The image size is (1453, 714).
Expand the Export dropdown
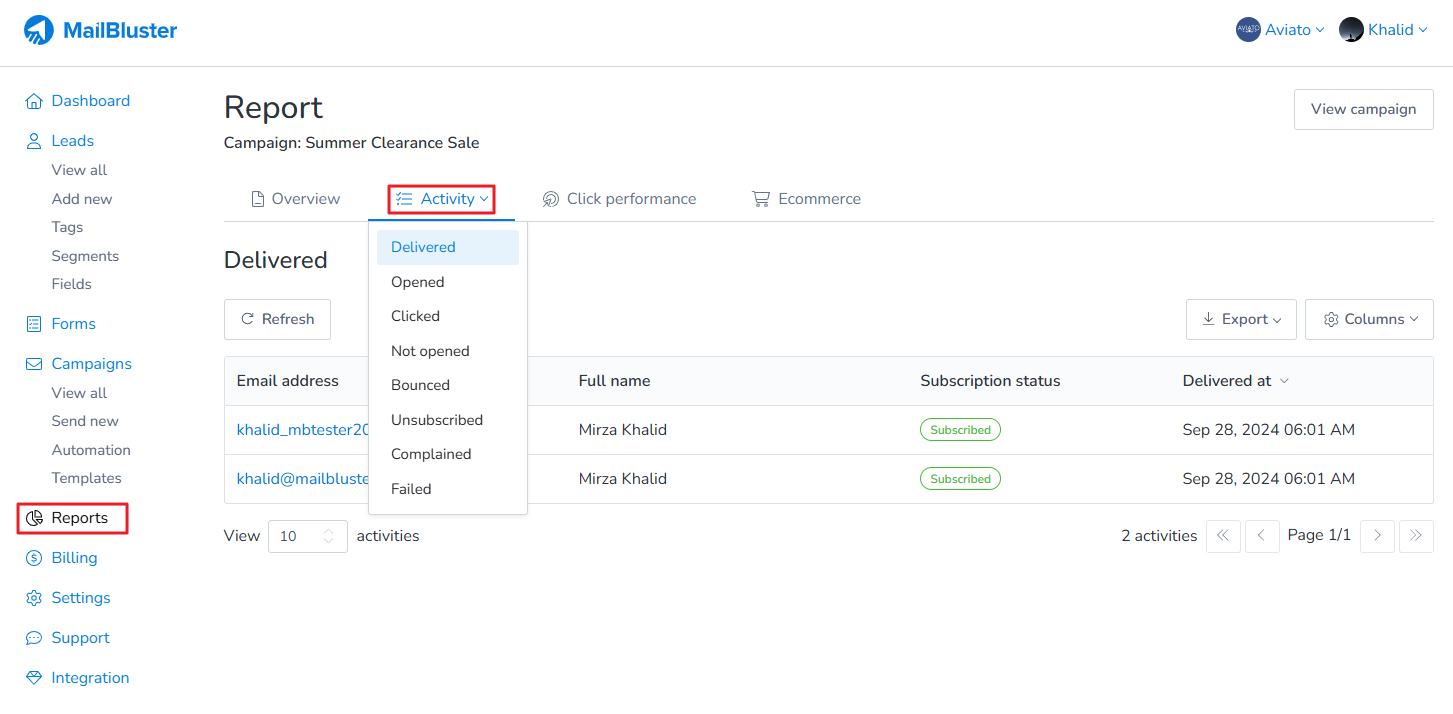tap(1241, 319)
